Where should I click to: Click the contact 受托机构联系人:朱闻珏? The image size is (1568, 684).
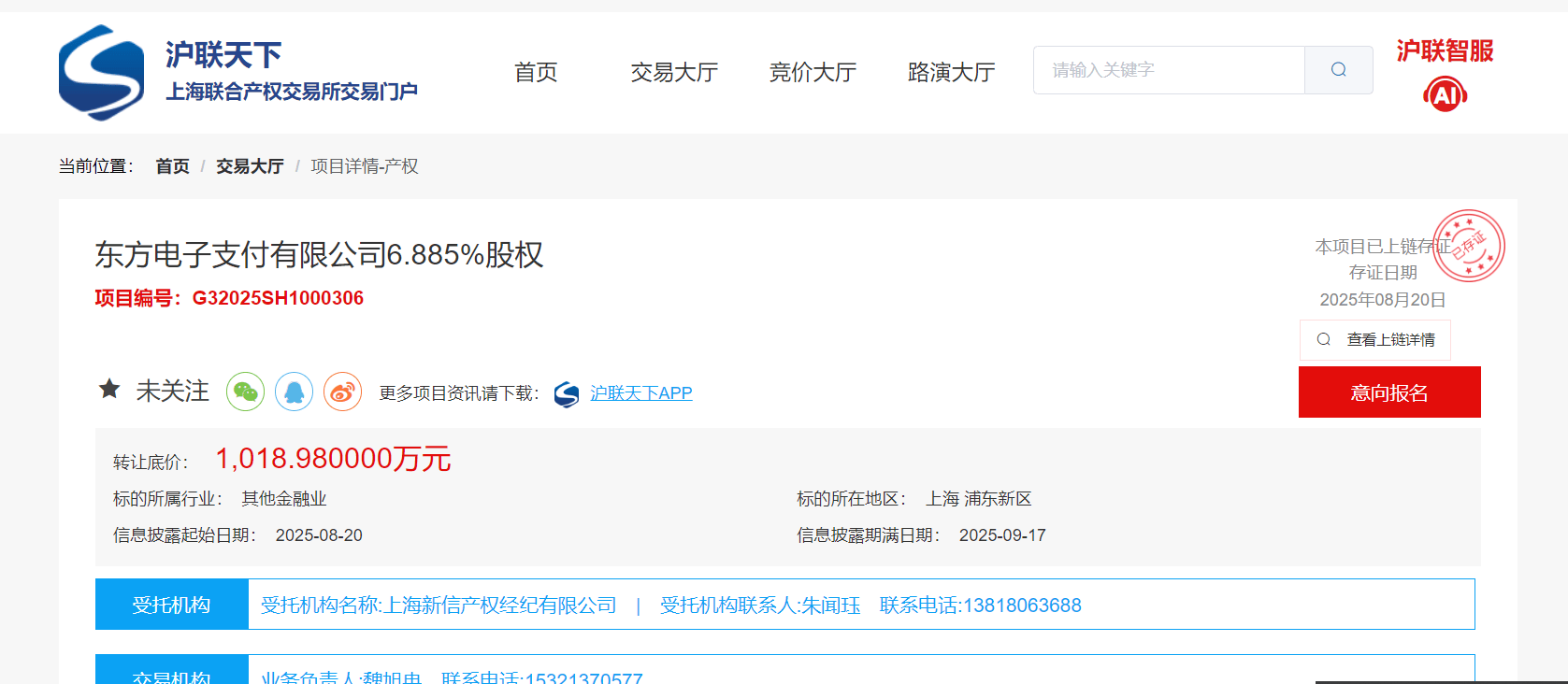760,606
